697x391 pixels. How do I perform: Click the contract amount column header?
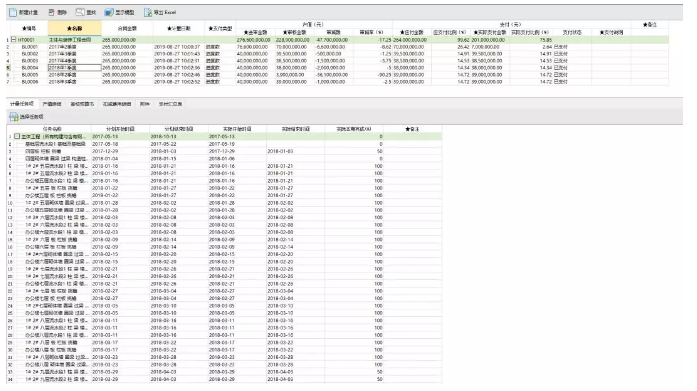click(x=127, y=28)
